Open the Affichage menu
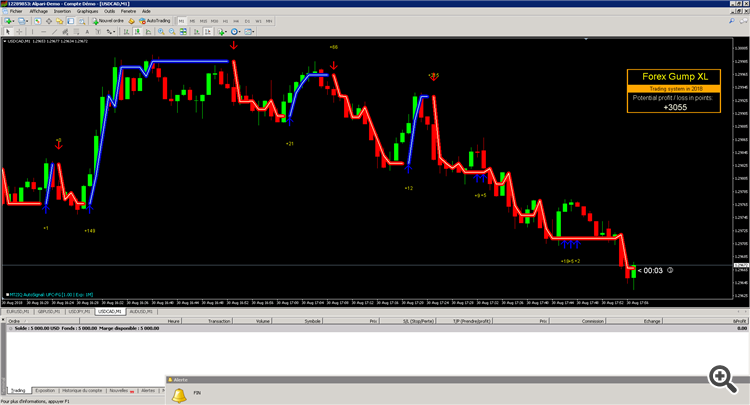Viewport: 750px width, 405px height. (39, 11)
